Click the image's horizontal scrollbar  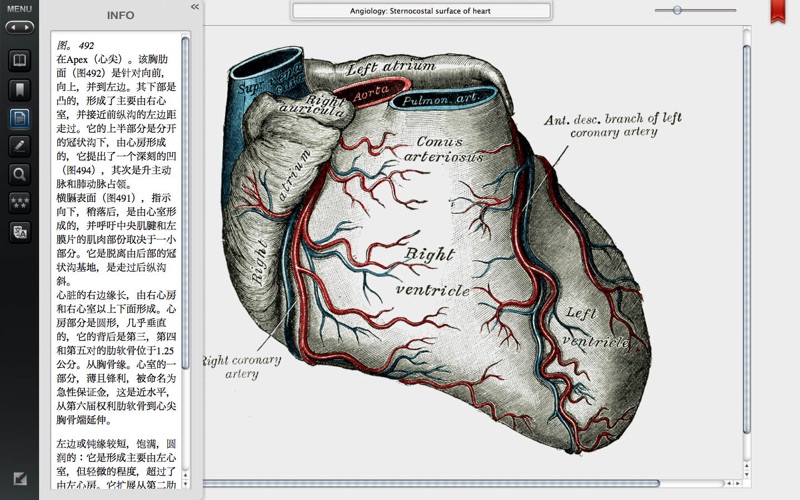pos(430,484)
